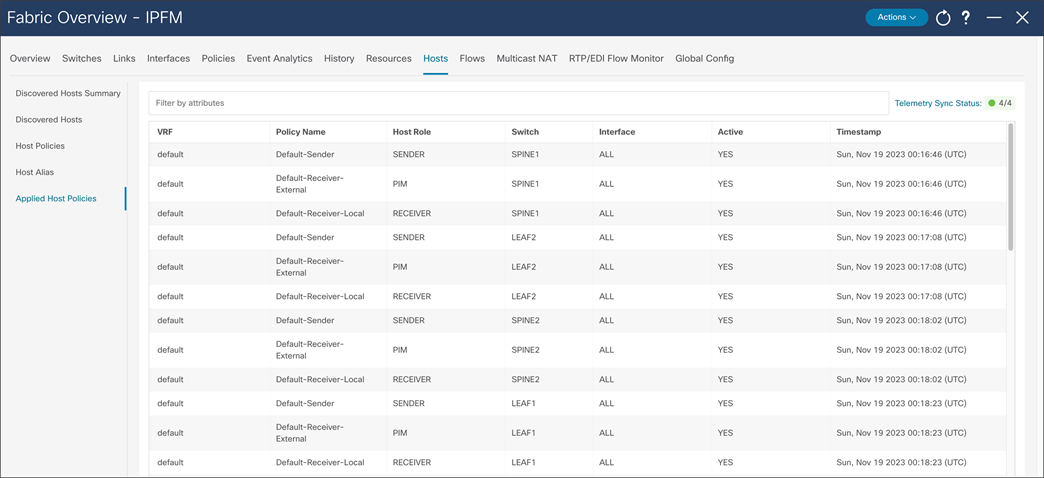Click Default-Sender policy in SPINE2 row
Screen dimensions: 1044x478
pyautogui.click(x=305, y=320)
